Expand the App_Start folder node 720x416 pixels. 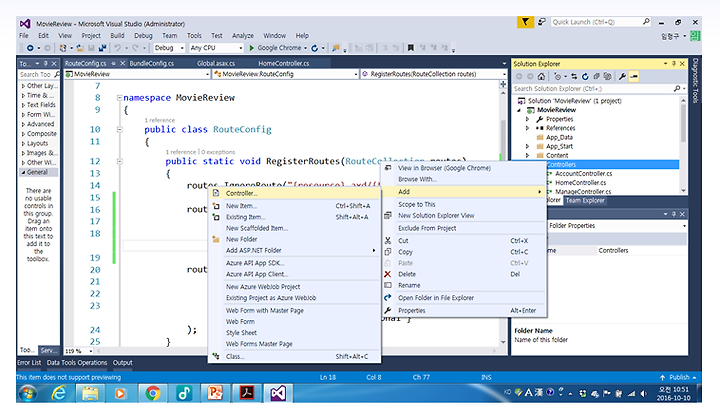click(527, 146)
